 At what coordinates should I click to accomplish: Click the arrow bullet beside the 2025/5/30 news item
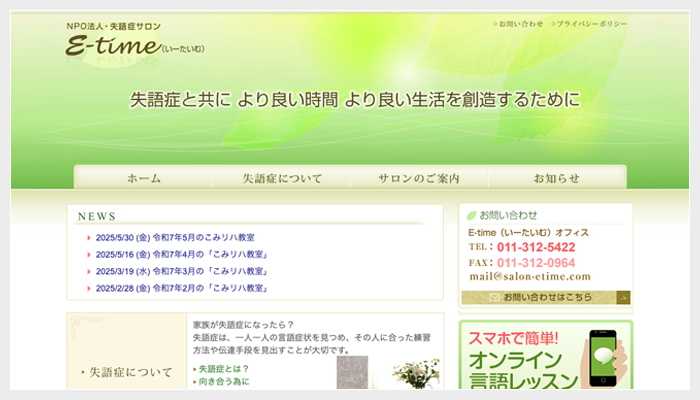(x=90, y=238)
